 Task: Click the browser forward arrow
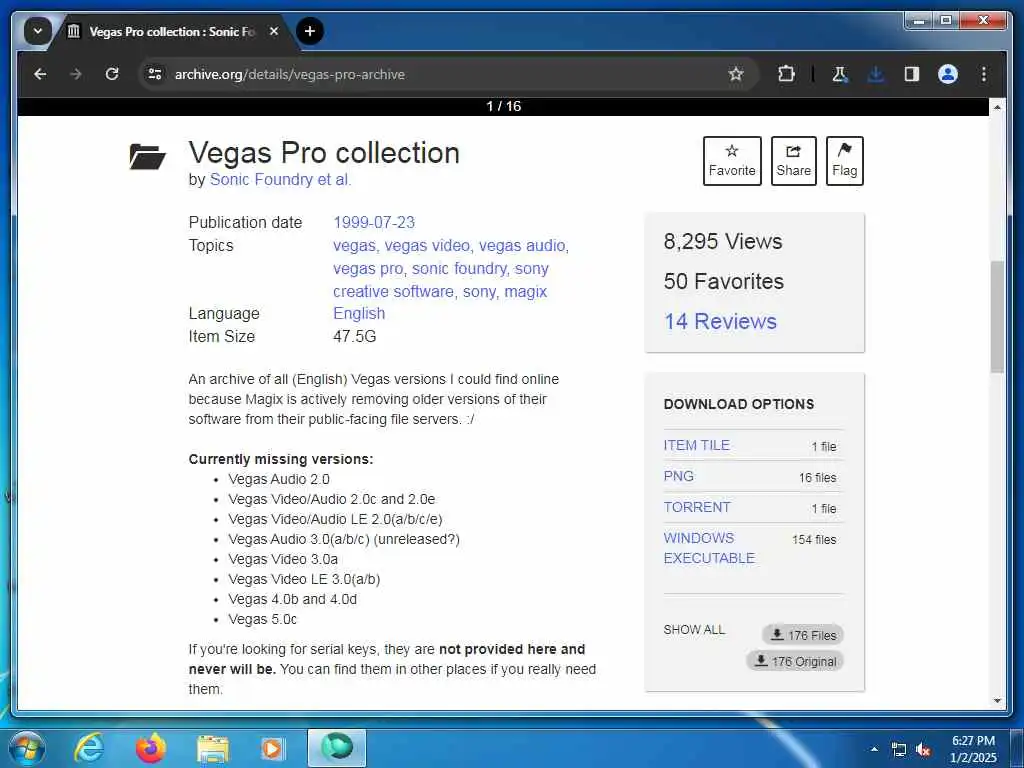[x=76, y=74]
